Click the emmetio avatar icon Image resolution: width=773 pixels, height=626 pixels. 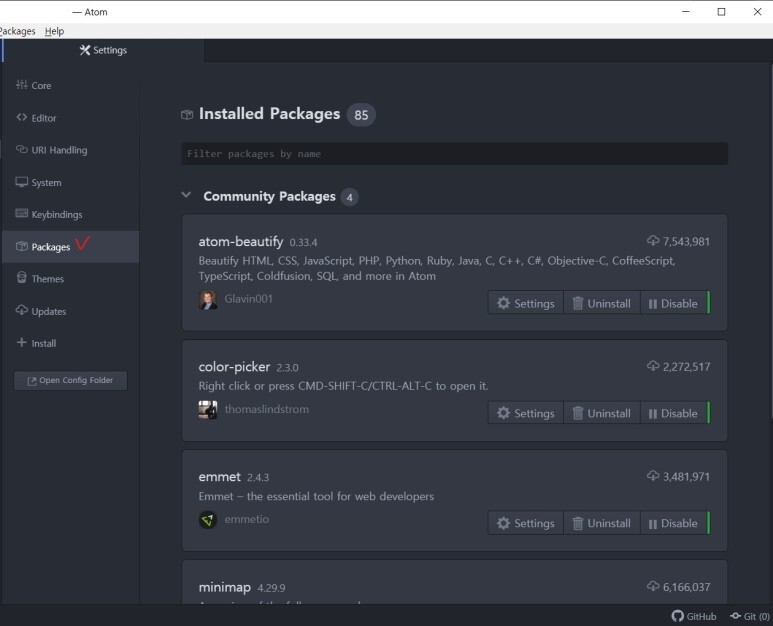pos(208,520)
